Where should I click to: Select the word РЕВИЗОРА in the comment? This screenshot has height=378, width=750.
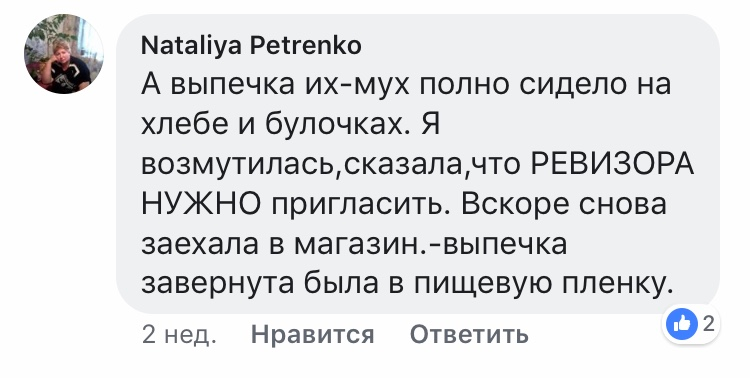click(x=612, y=165)
